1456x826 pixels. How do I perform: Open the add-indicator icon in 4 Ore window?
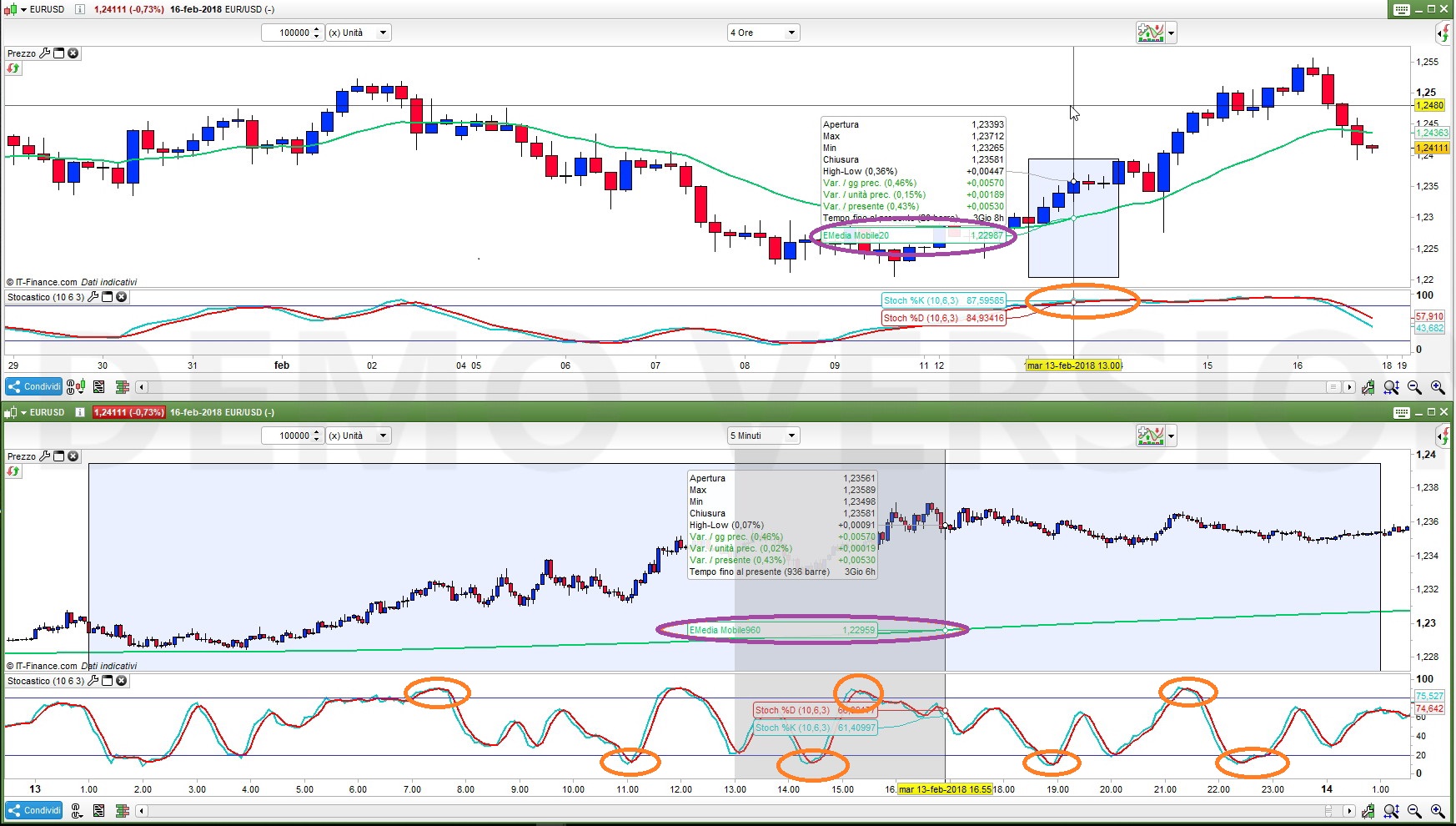tap(1151, 33)
